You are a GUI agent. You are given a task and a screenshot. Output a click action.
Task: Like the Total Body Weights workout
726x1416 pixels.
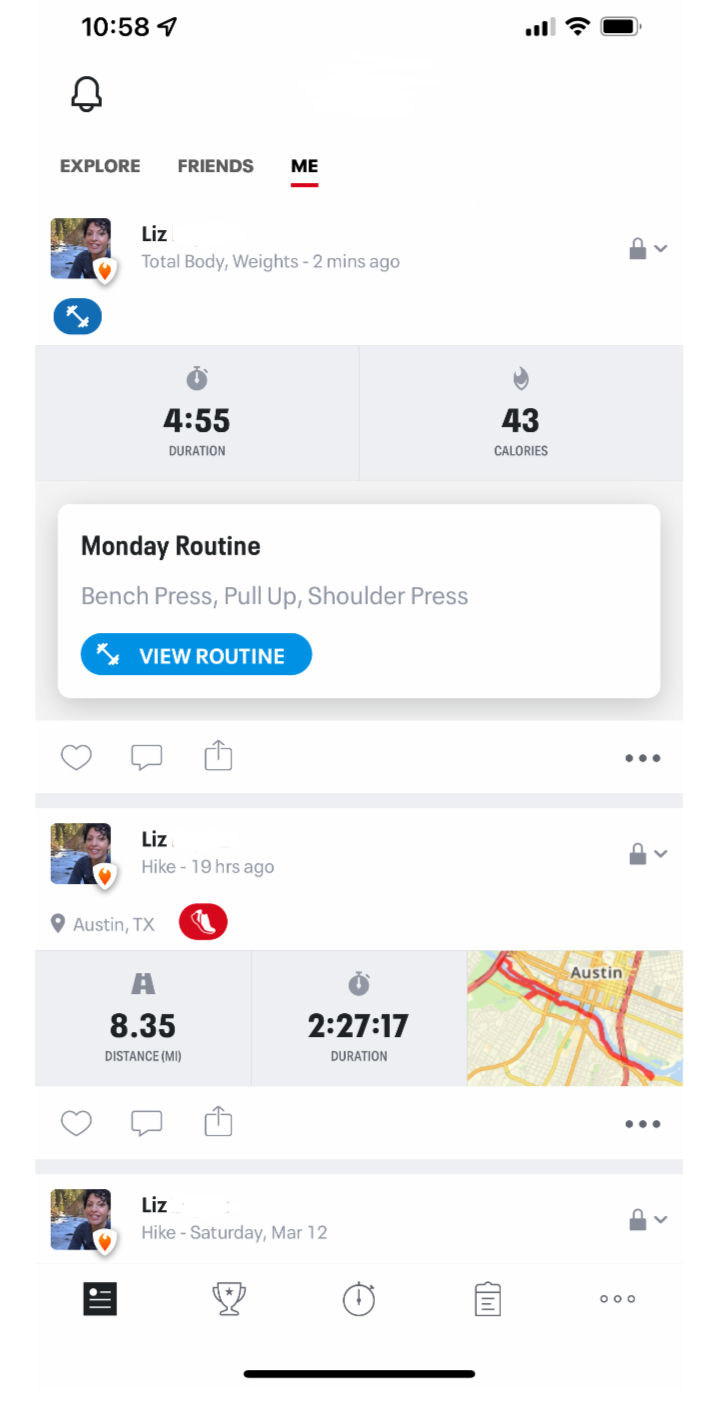[76, 758]
